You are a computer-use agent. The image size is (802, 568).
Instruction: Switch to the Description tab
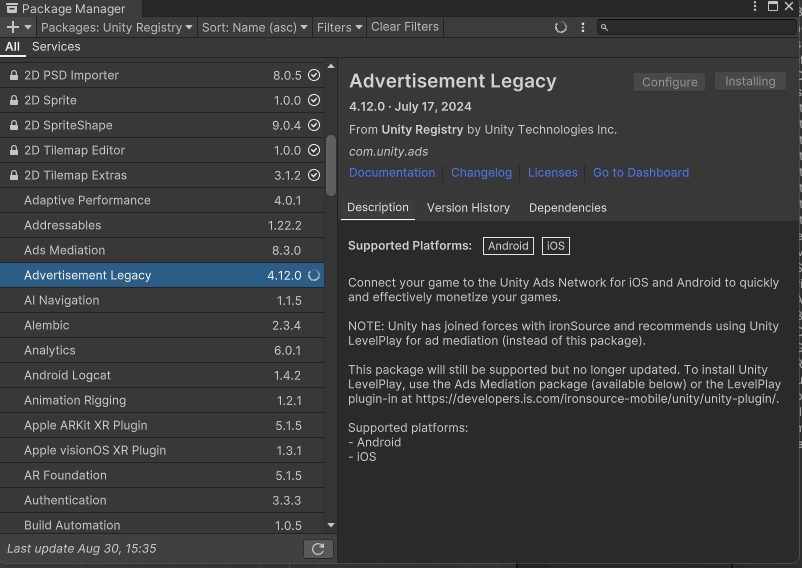378,208
